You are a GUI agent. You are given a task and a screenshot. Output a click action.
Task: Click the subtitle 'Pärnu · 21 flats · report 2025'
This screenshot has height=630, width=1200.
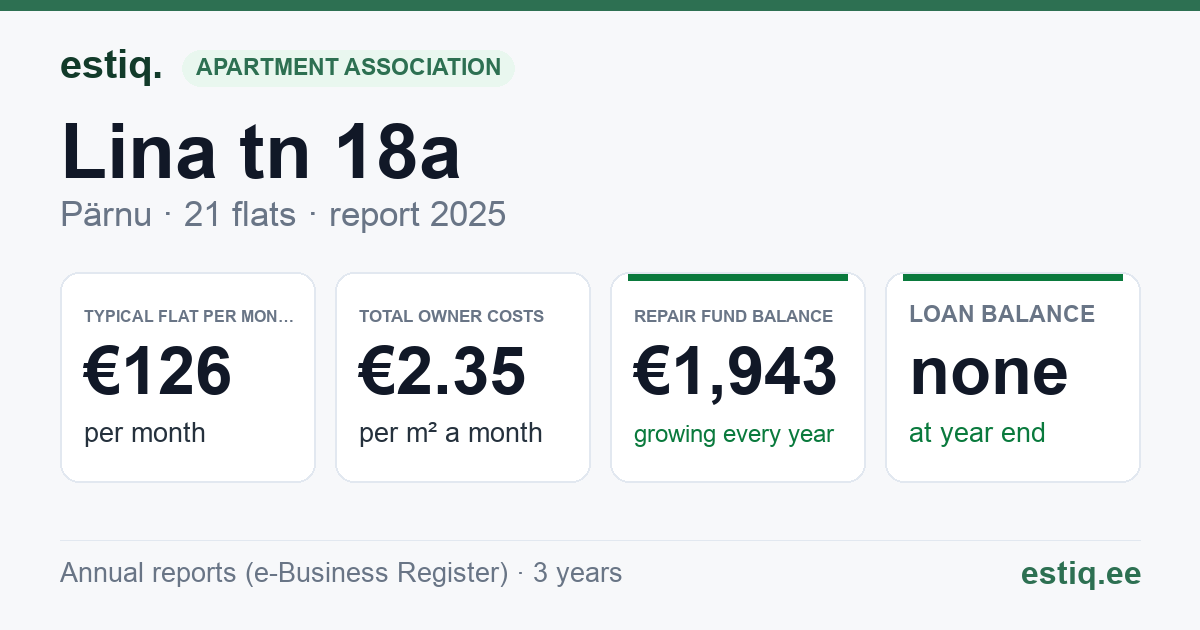(x=283, y=215)
